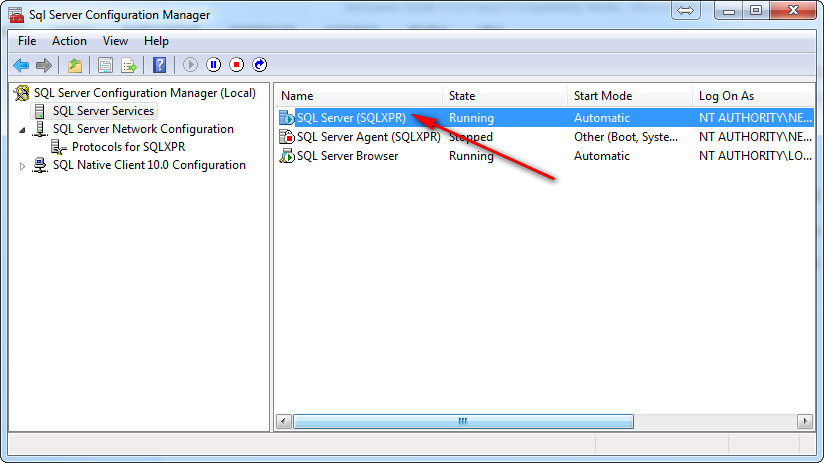Viewport: 824px width, 463px height.
Task: Open the Action menu
Action: pyautogui.click(x=69, y=41)
